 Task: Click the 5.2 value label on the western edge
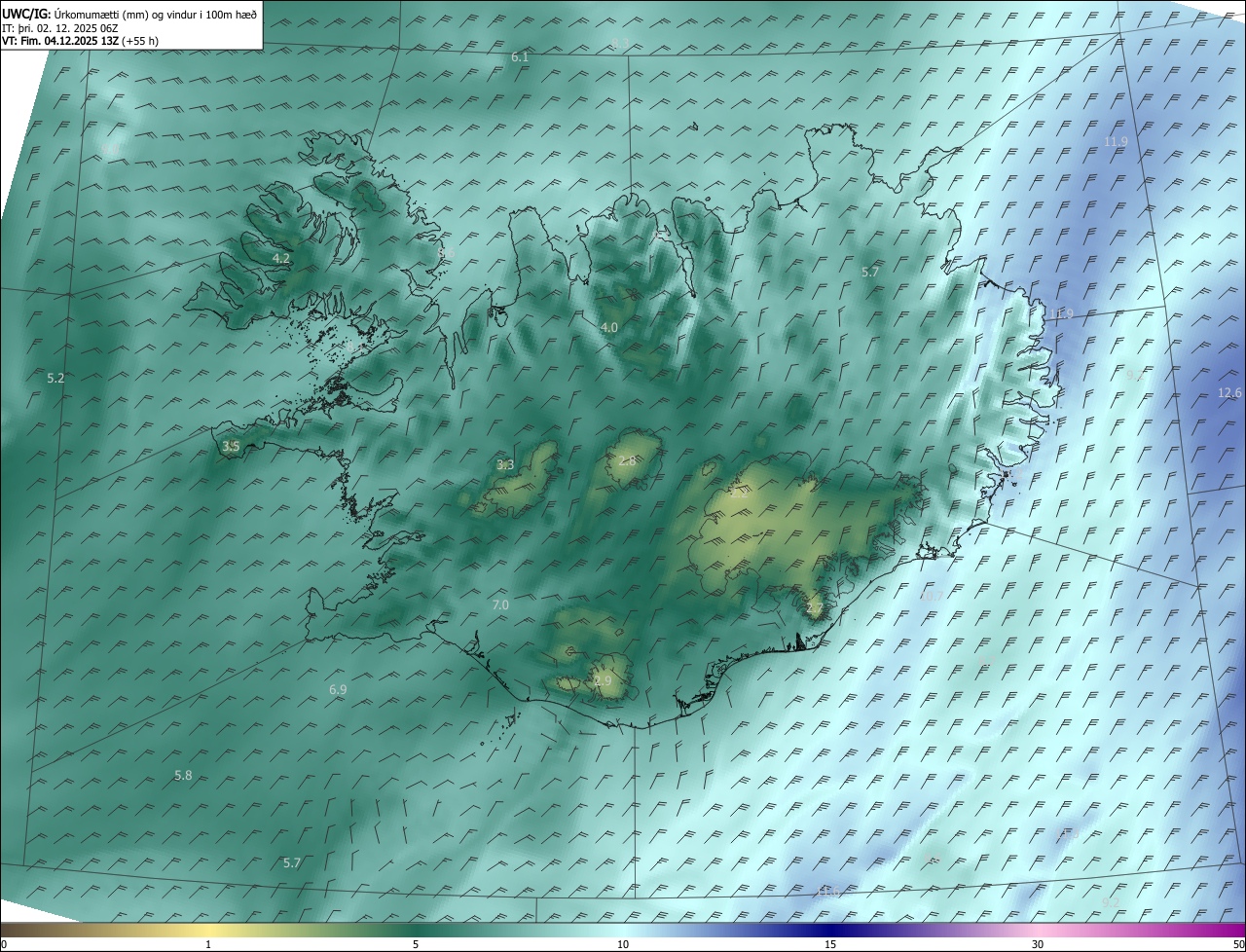click(x=55, y=378)
